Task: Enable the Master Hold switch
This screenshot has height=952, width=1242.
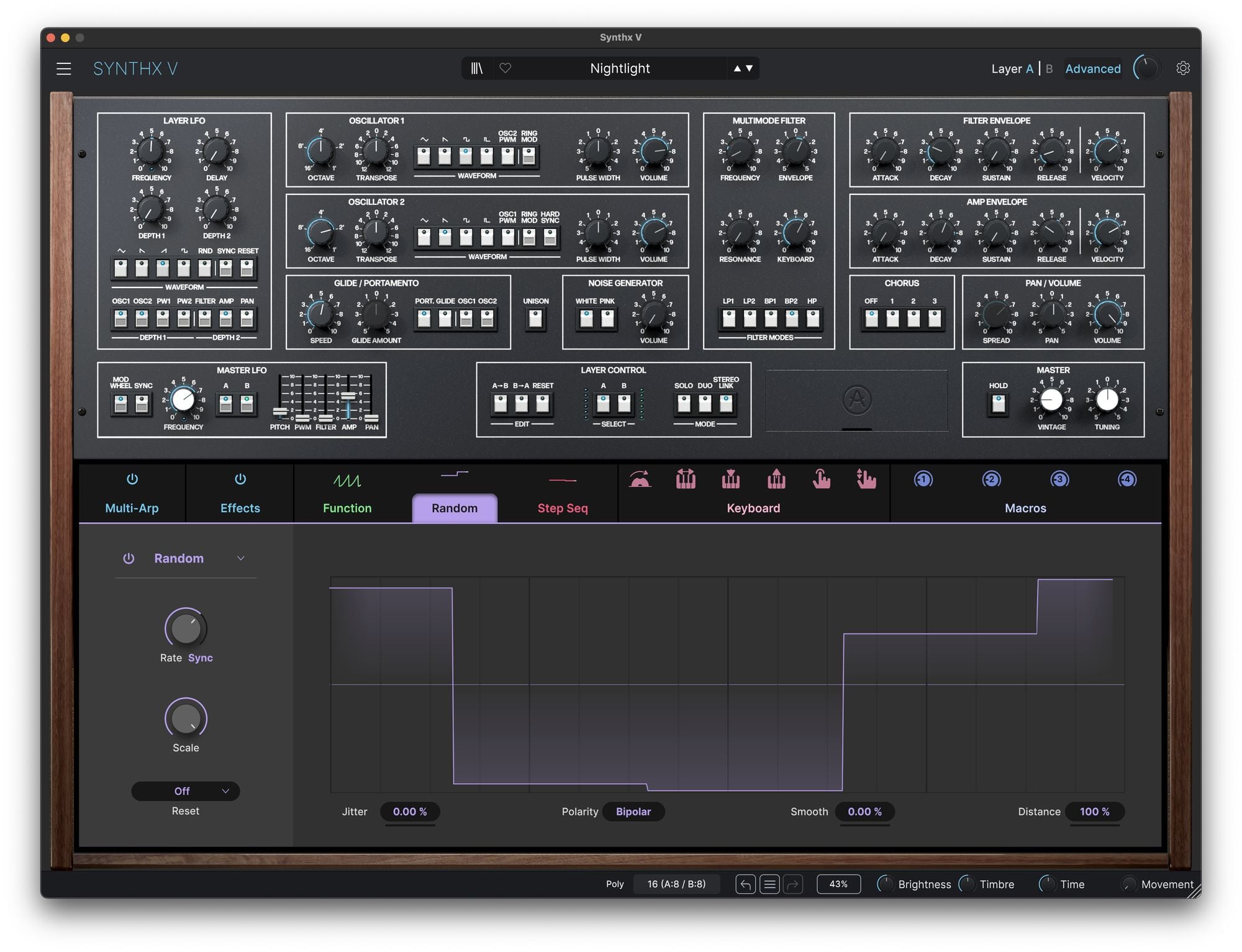Action: 998,404
